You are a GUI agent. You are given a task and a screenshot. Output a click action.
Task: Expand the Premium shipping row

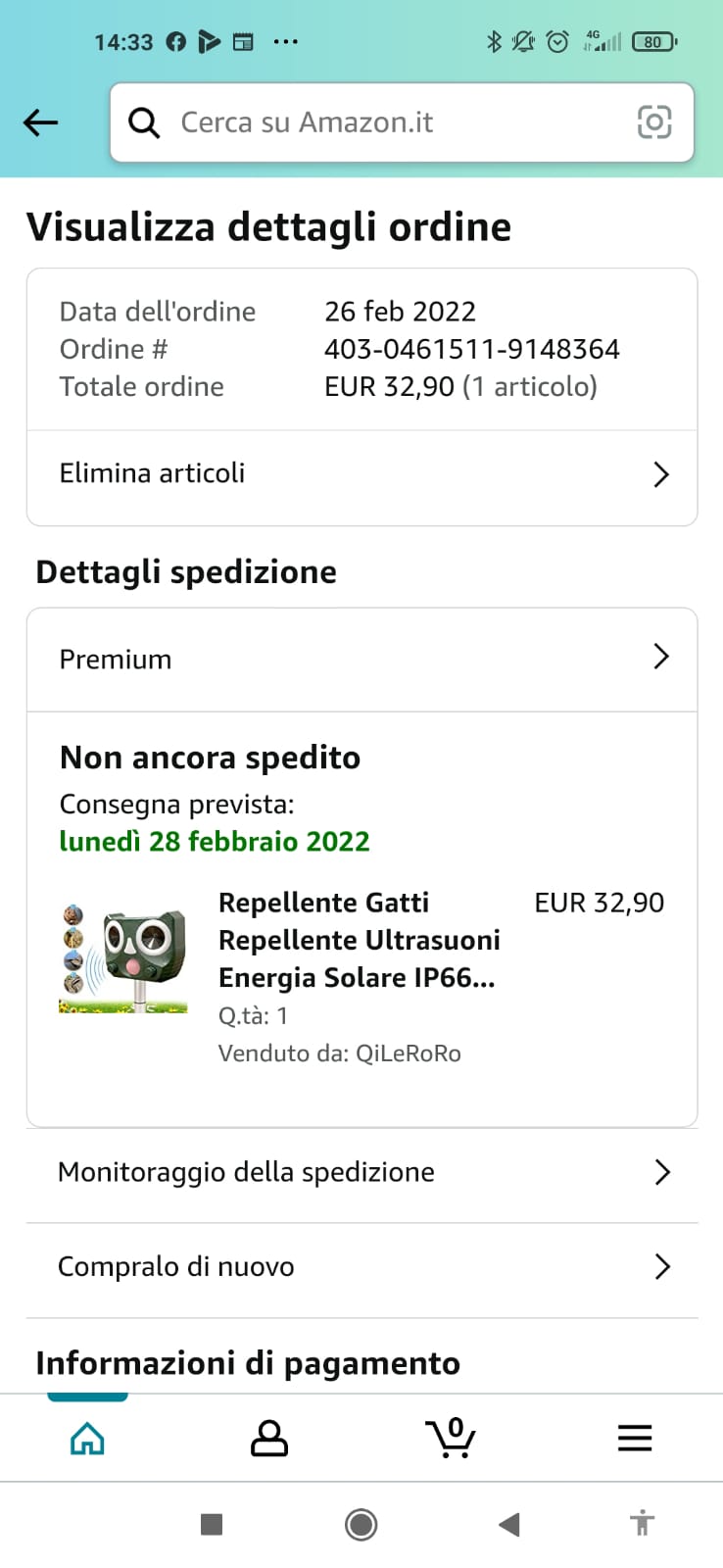tap(661, 658)
